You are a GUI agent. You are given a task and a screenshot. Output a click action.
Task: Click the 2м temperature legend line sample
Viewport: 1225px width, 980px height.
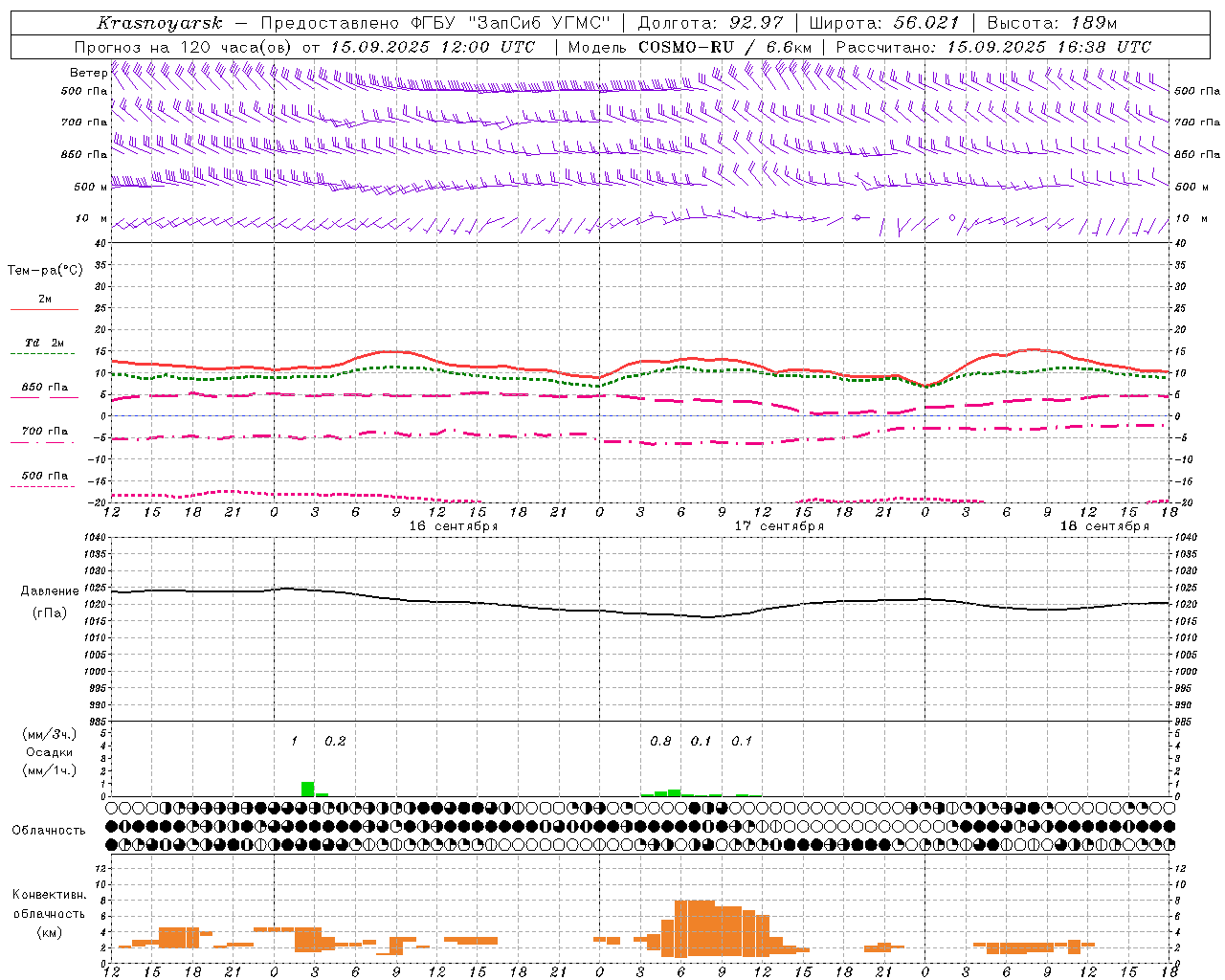pos(44,309)
